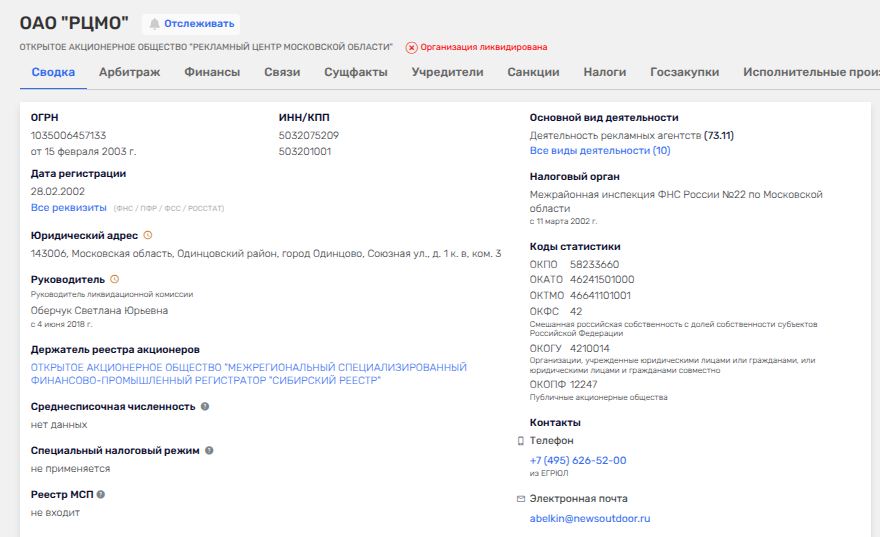
Task: Click the bell icon next to Отслеживать
Action: [x=154, y=24]
